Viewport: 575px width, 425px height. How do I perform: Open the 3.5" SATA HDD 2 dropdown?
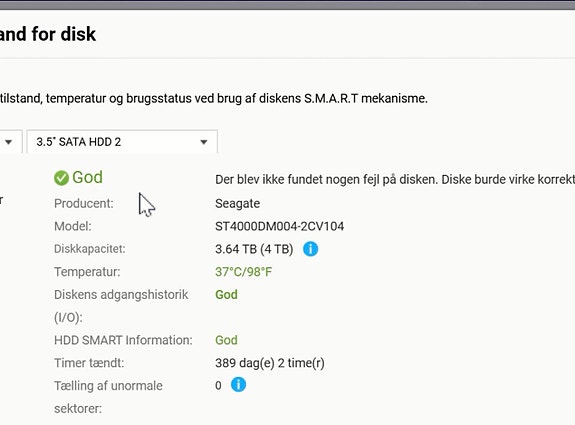click(122, 142)
